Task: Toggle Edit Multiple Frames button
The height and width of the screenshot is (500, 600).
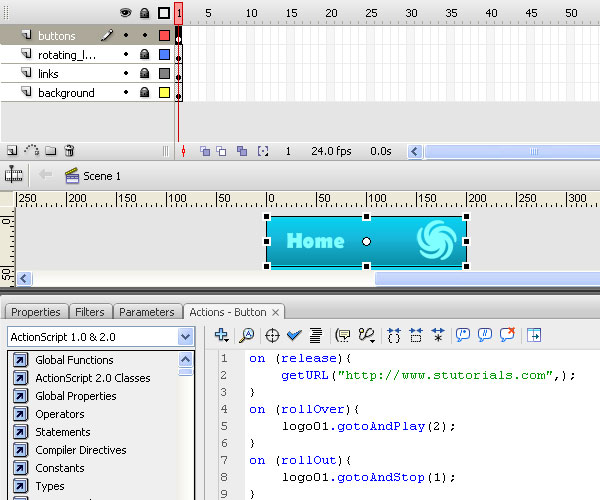Action: pyautogui.click(x=242, y=151)
